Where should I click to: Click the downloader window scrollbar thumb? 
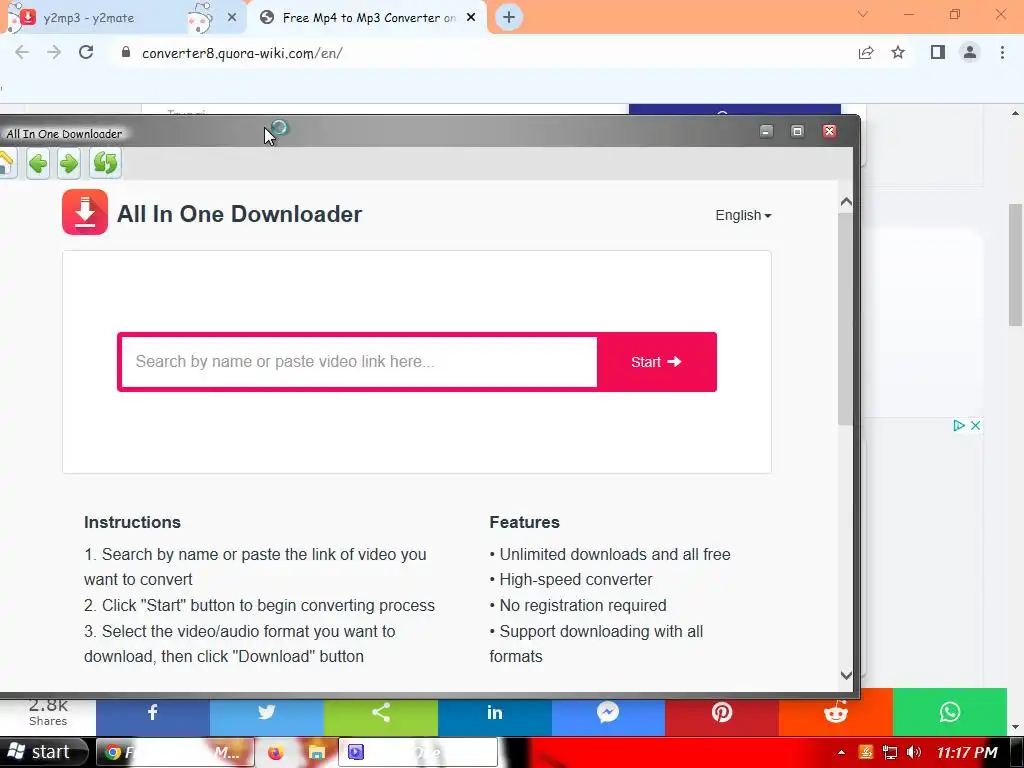(846, 319)
